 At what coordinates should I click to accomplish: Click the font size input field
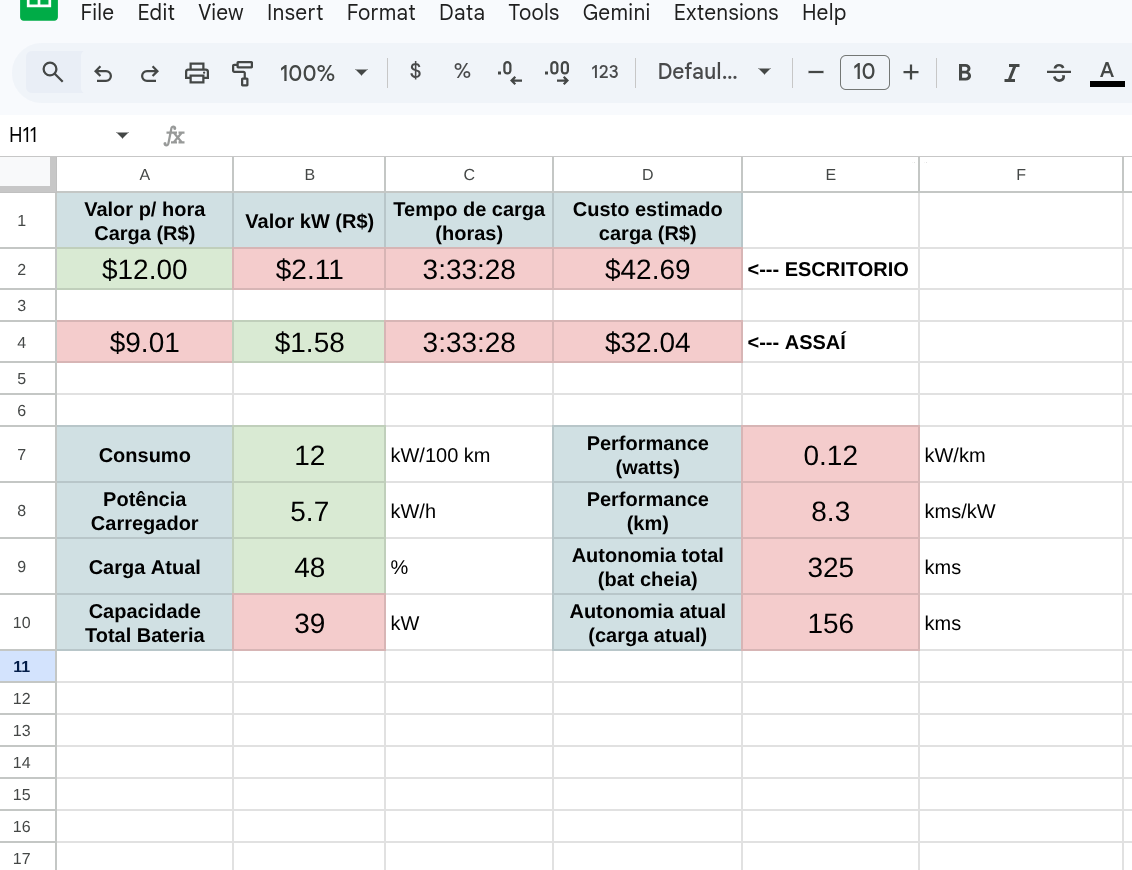(x=864, y=72)
